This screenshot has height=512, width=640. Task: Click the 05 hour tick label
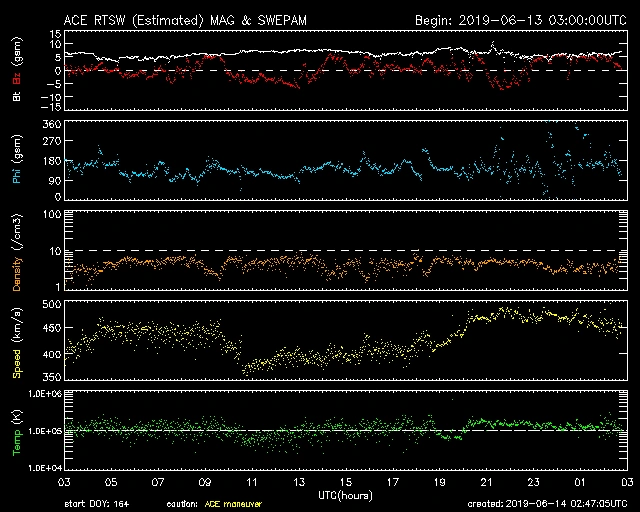pyautogui.click(x=113, y=482)
